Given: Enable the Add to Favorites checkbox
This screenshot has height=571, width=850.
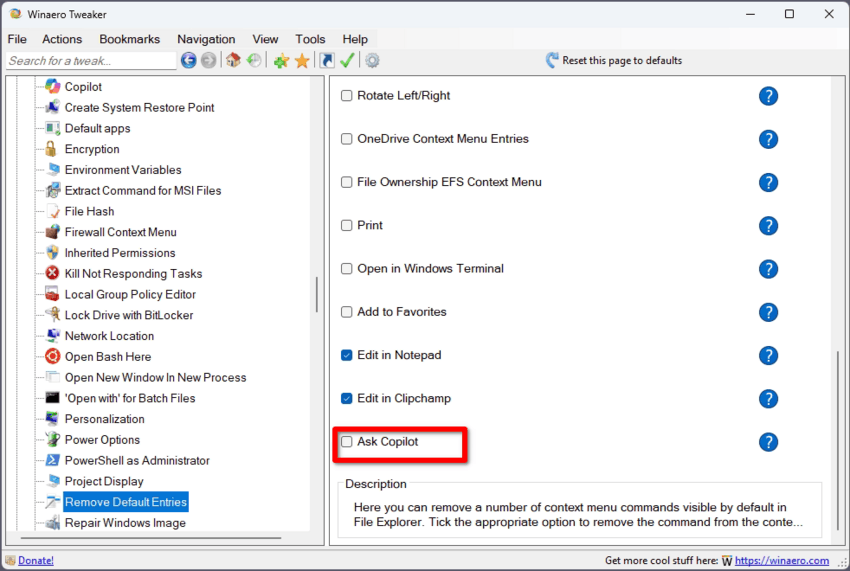Looking at the screenshot, I should (x=346, y=312).
